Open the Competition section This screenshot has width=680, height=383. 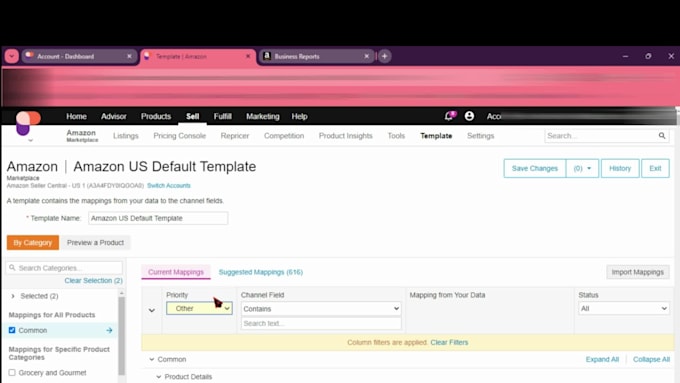(x=284, y=136)
